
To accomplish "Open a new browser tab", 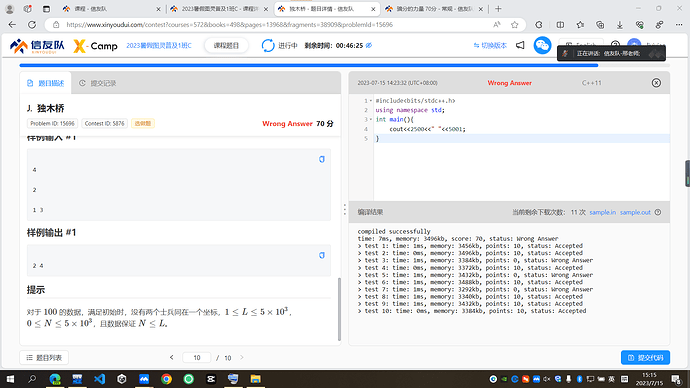I will coord(498,9).
